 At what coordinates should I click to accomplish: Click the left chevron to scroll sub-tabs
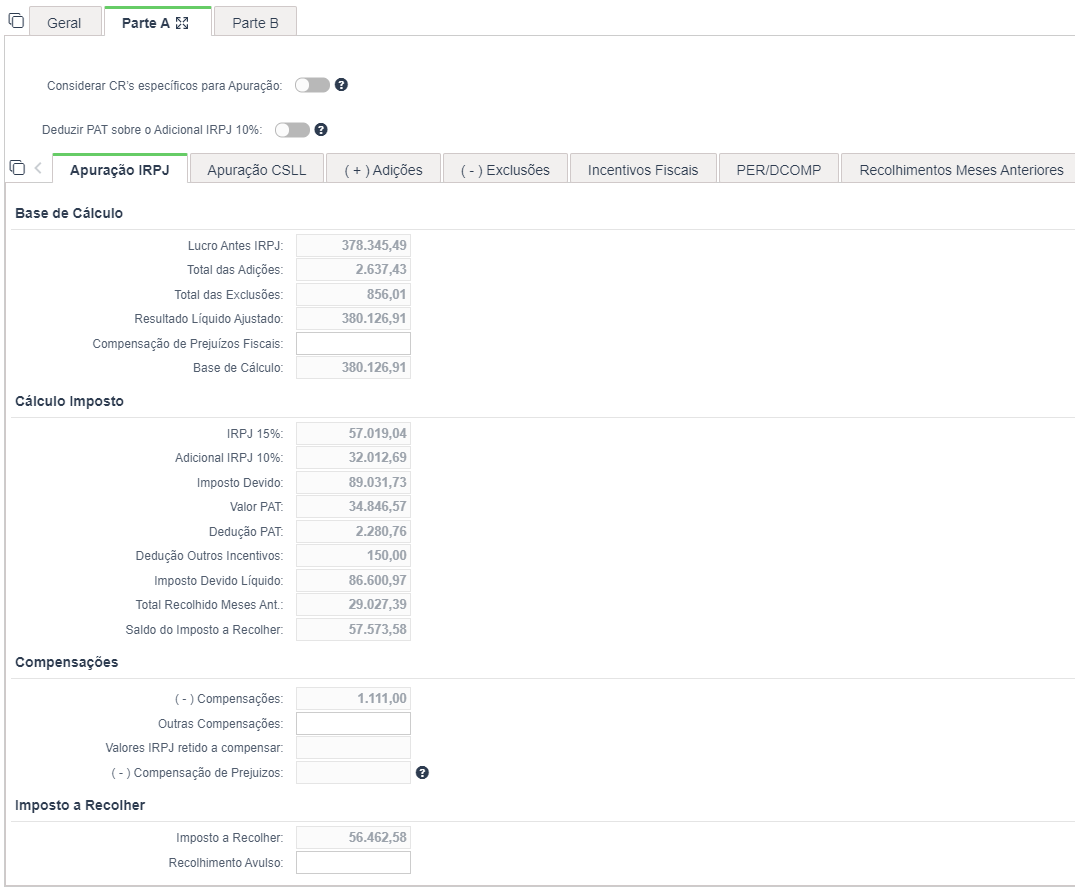38,168
